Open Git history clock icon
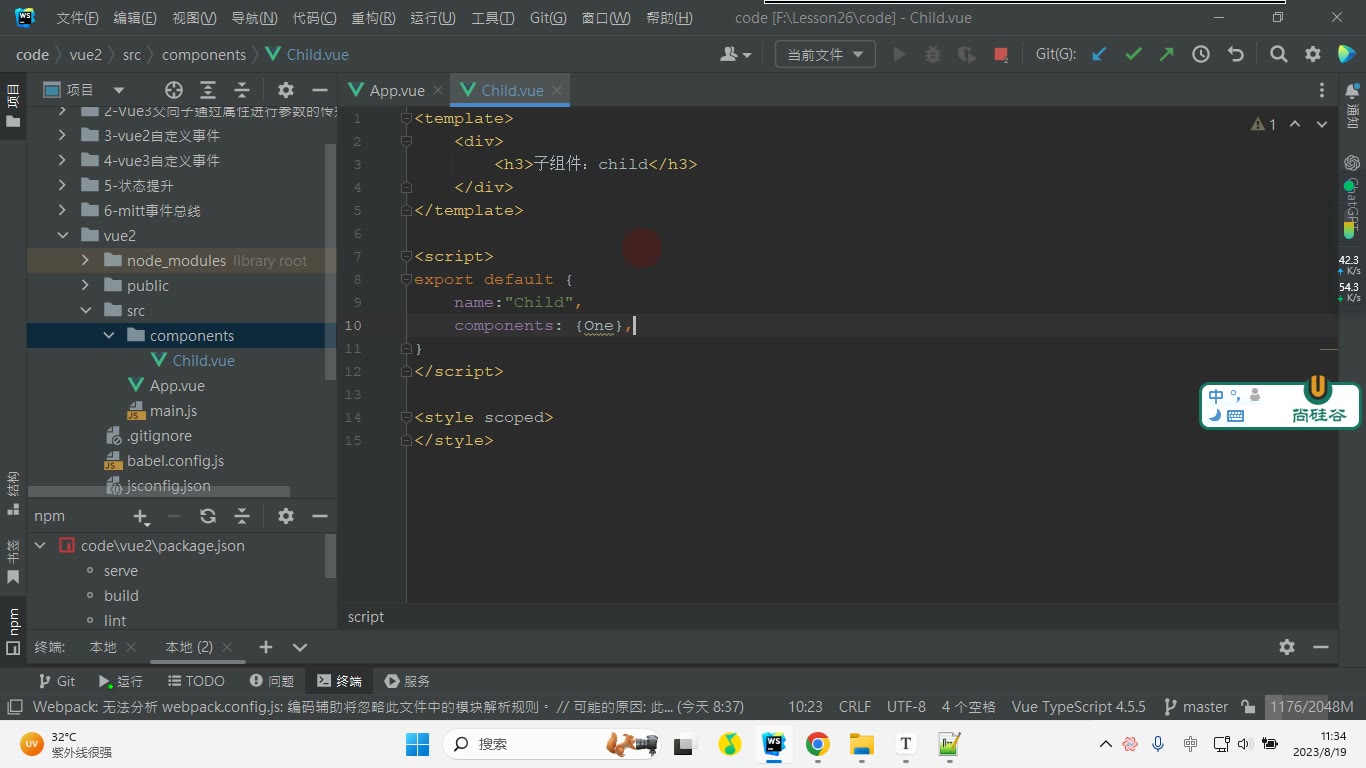Screen dimensions: 1366x768 point(1201,55)
